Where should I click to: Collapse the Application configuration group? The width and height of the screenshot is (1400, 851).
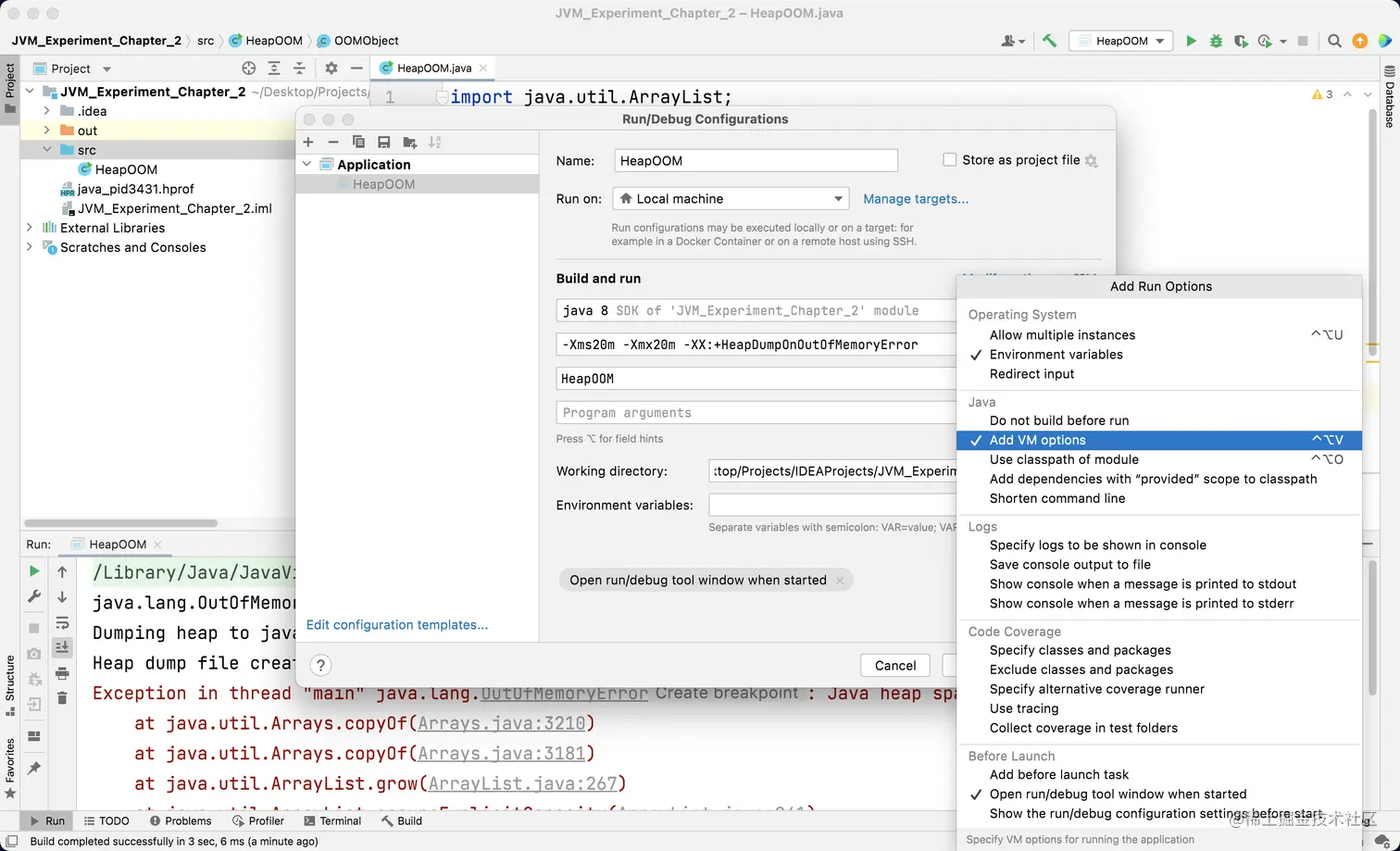point(307,165)
